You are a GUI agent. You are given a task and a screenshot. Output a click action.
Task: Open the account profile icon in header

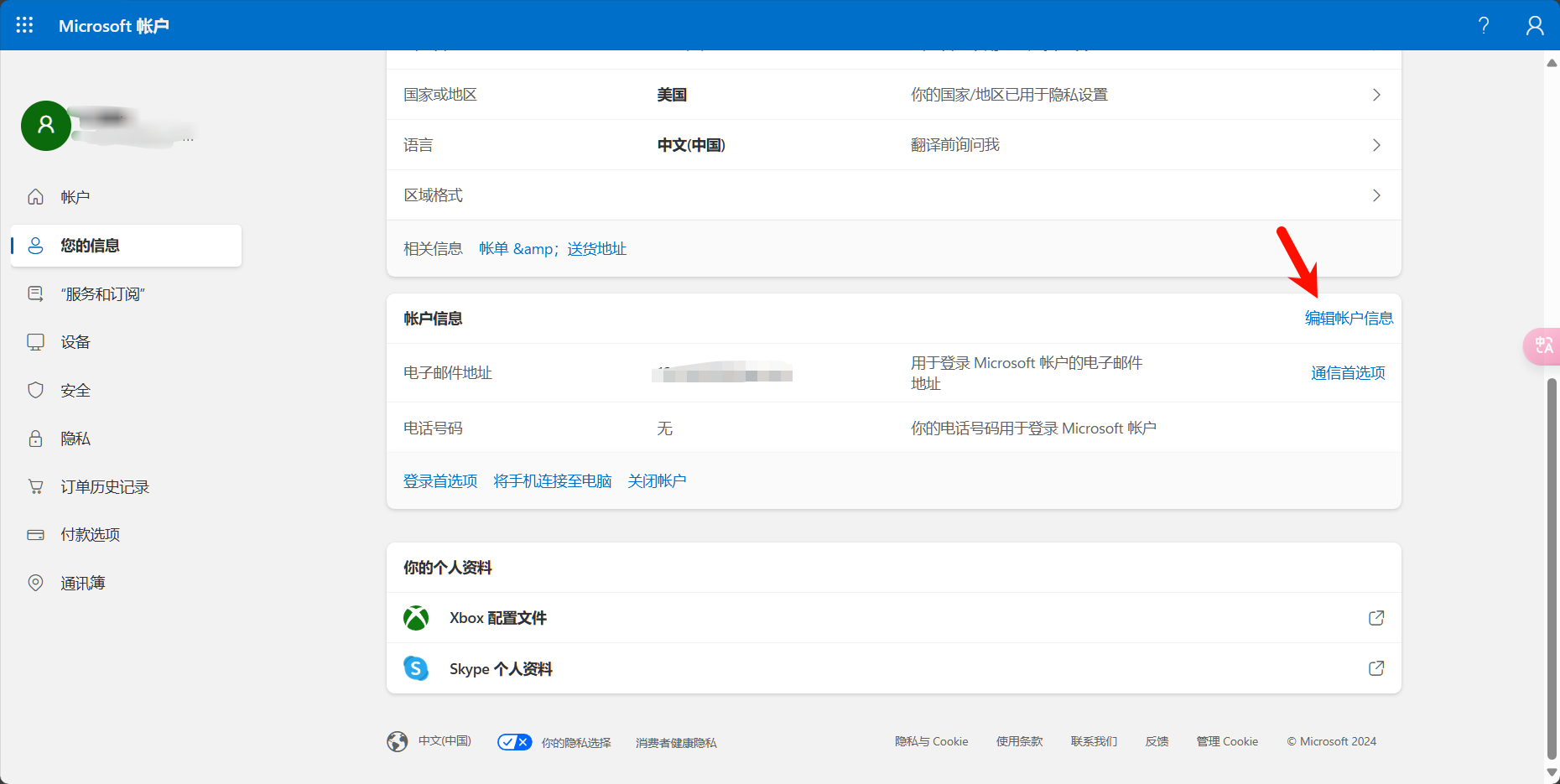1535,25
